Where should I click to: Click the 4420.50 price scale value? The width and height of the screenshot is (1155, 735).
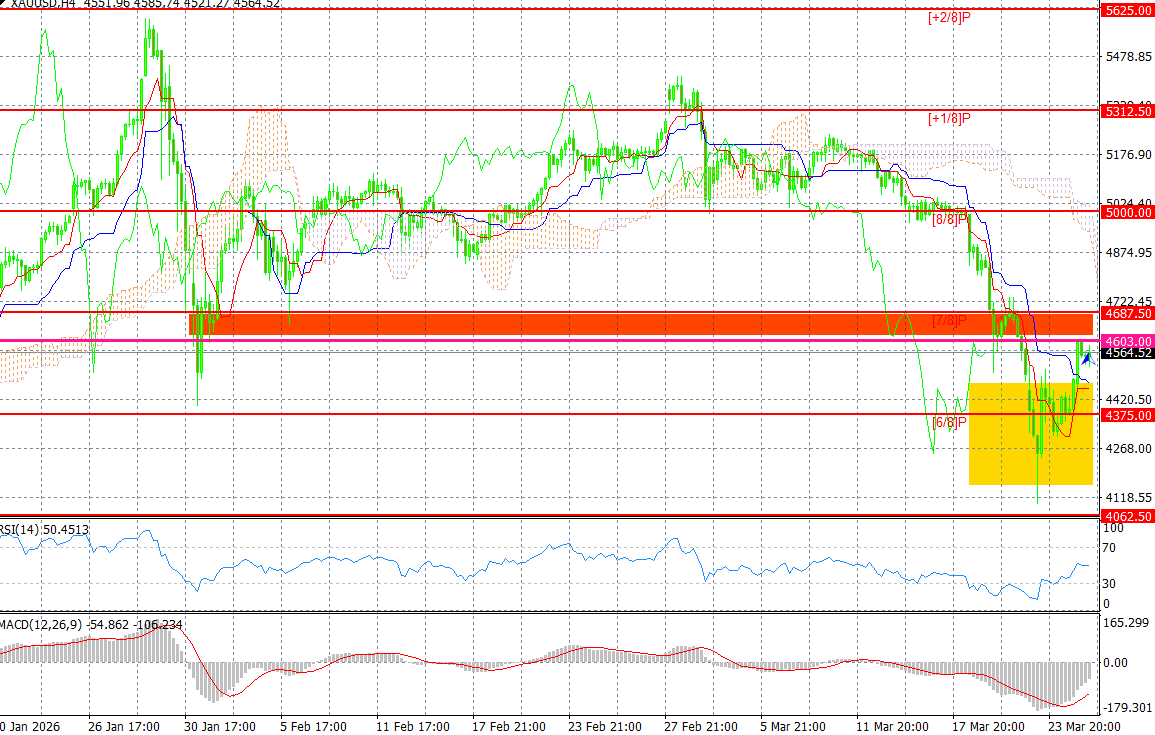tap(1128, 399)
